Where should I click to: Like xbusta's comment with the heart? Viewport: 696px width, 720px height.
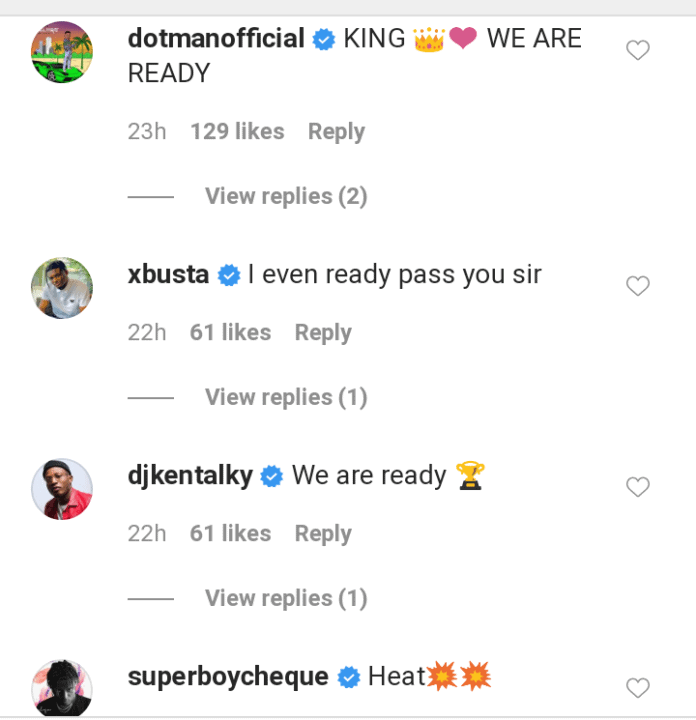point(637,286)
